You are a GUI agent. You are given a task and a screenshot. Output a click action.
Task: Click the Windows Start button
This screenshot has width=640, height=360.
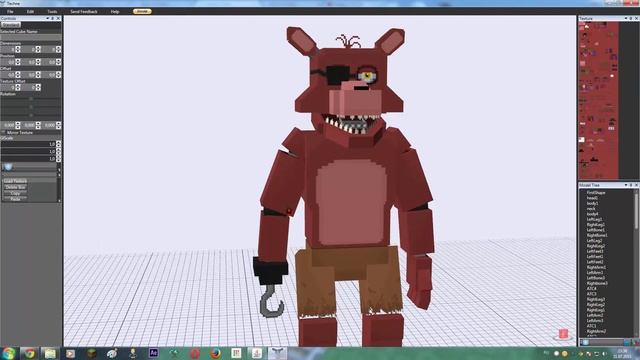point(9,353)
